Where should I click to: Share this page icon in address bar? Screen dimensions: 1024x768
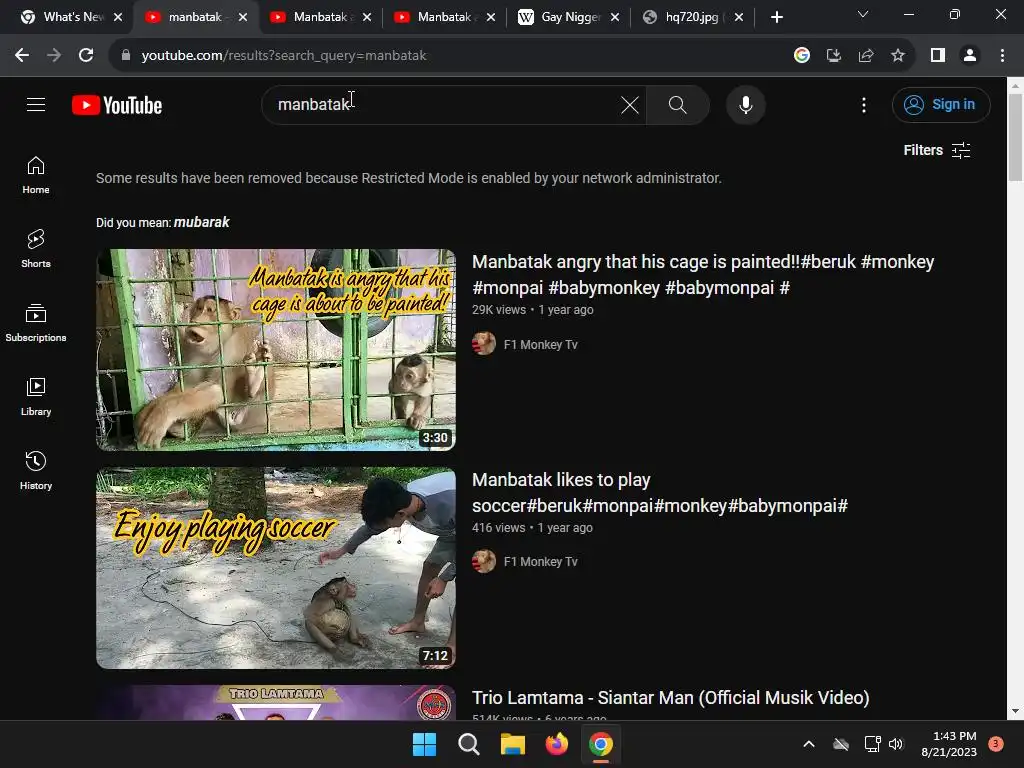click(866, 56)
